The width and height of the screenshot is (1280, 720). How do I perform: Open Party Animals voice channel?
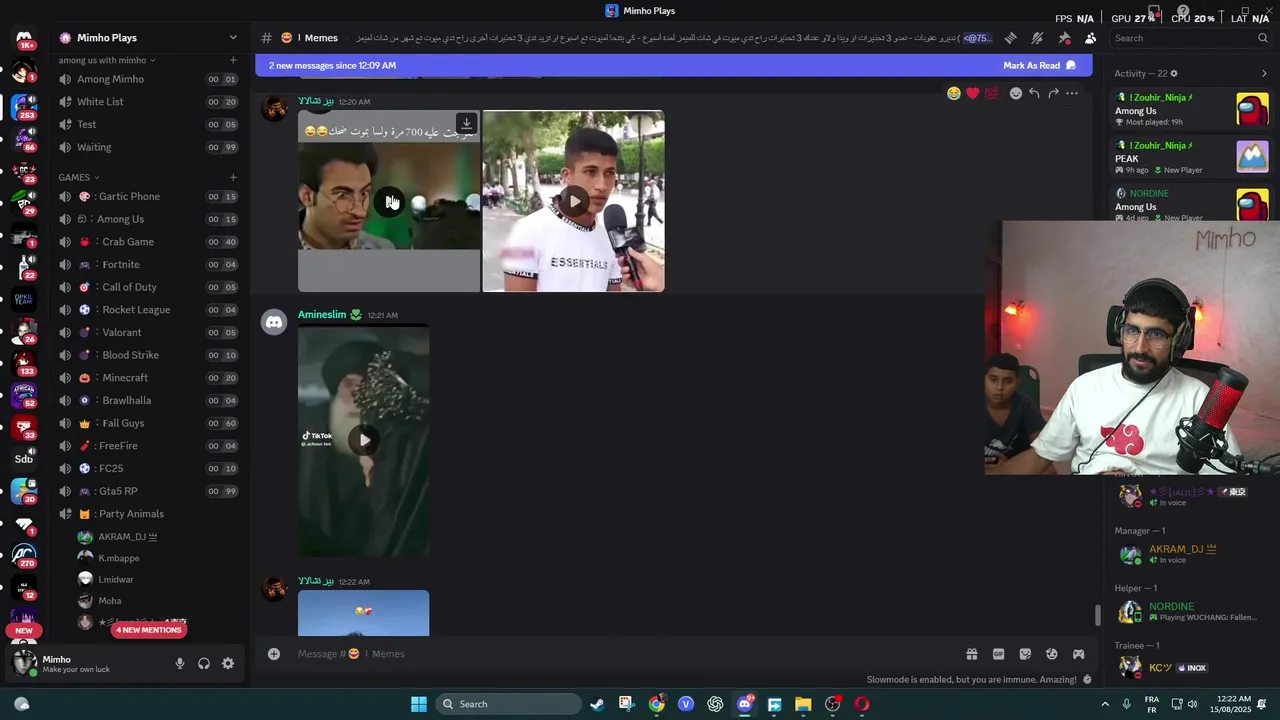click(x=148, y=514)
